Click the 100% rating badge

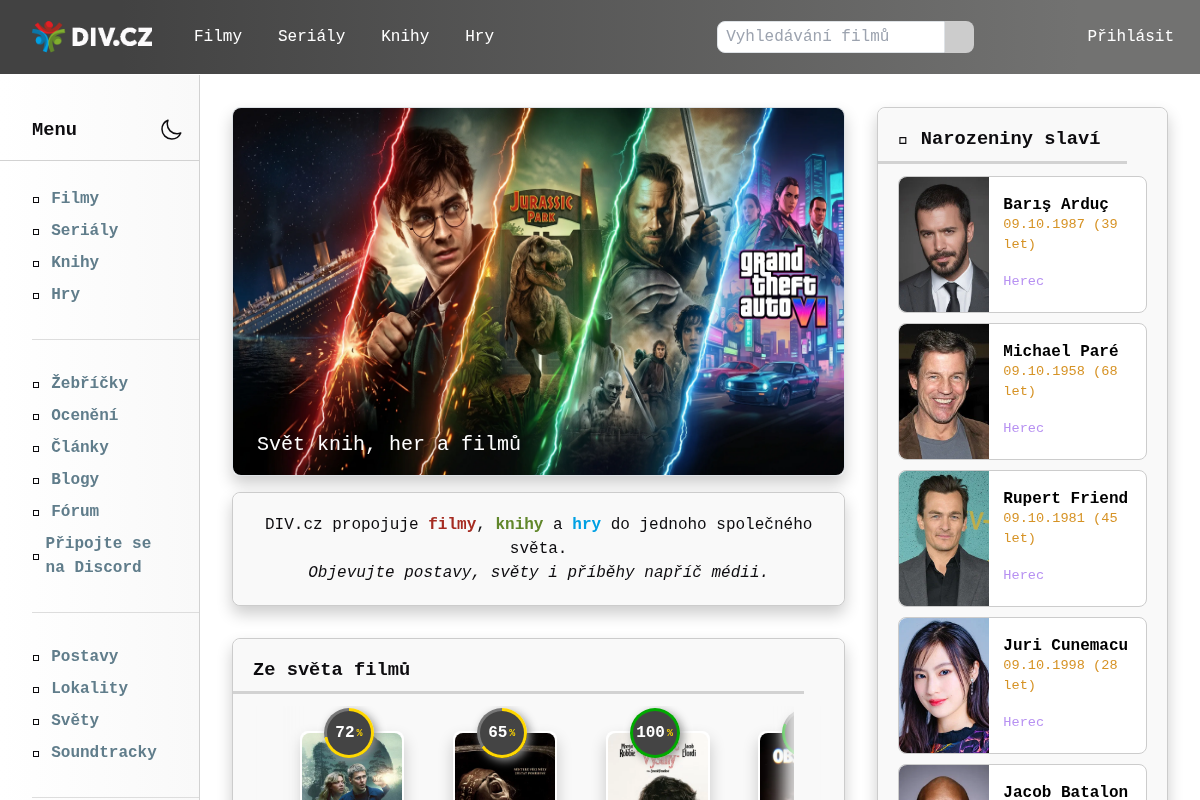(x=655, y=733)
